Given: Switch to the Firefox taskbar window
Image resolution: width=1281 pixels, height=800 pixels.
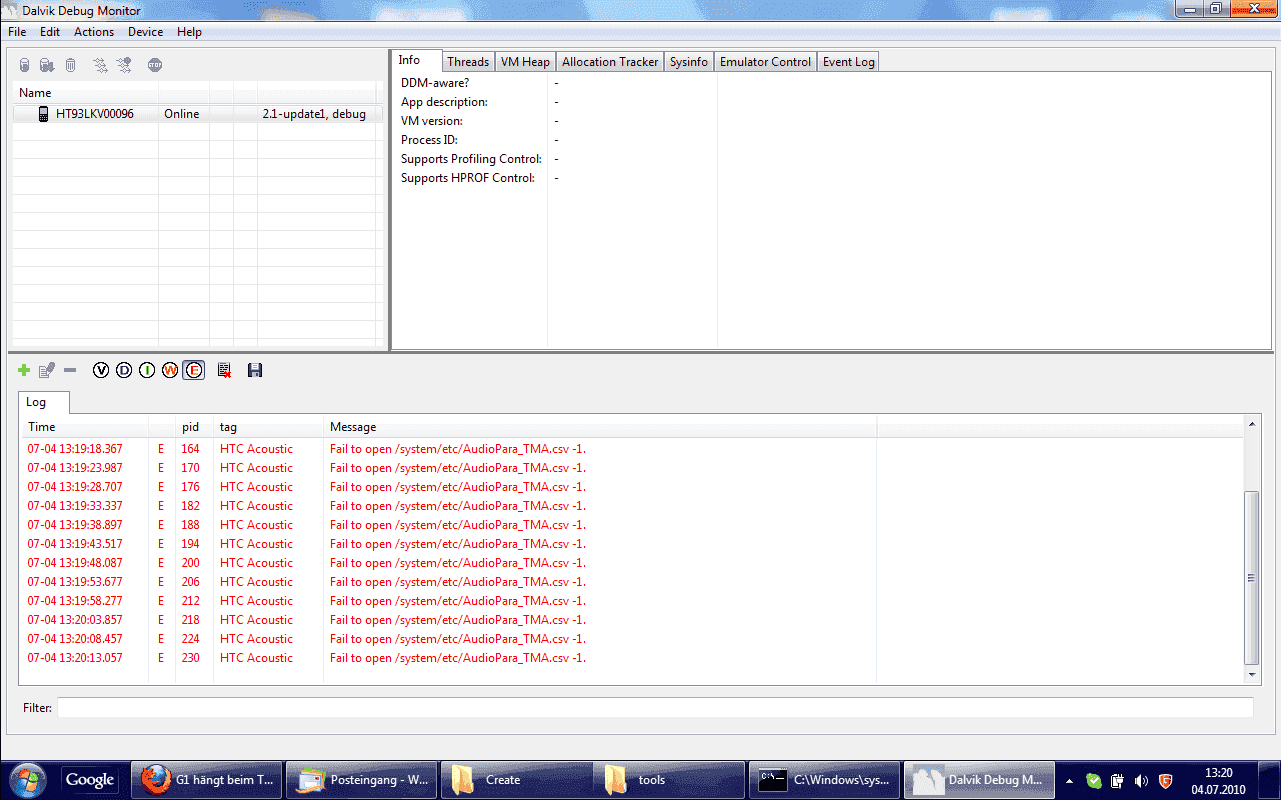Looking at the screenshot, I should pyautogui.click(x=207, y=780).
